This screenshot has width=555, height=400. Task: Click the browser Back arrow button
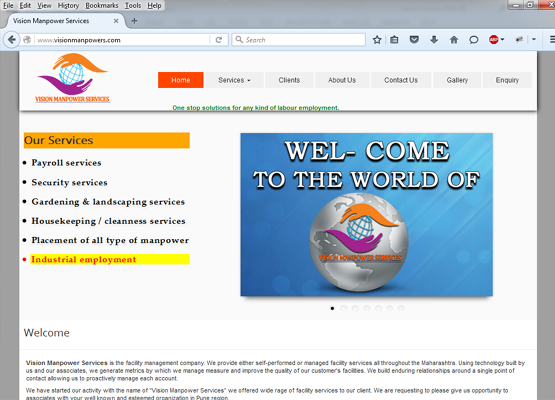[x=12, y=40]
